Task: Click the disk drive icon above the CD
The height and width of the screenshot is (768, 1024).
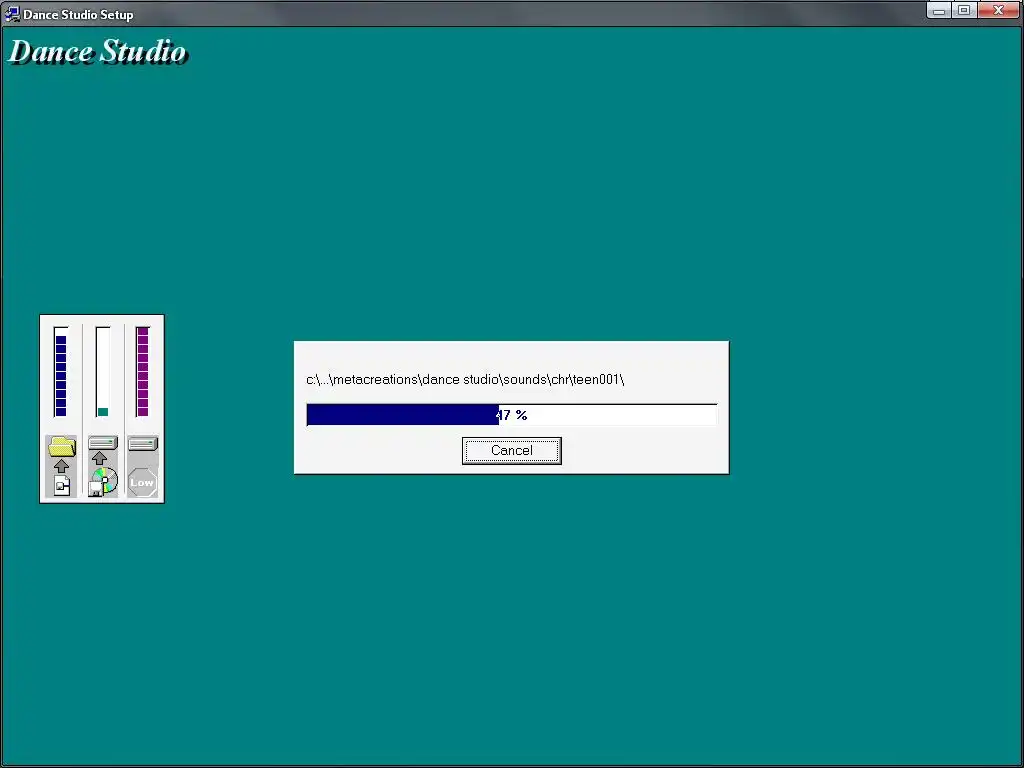Action: point(103,443)
